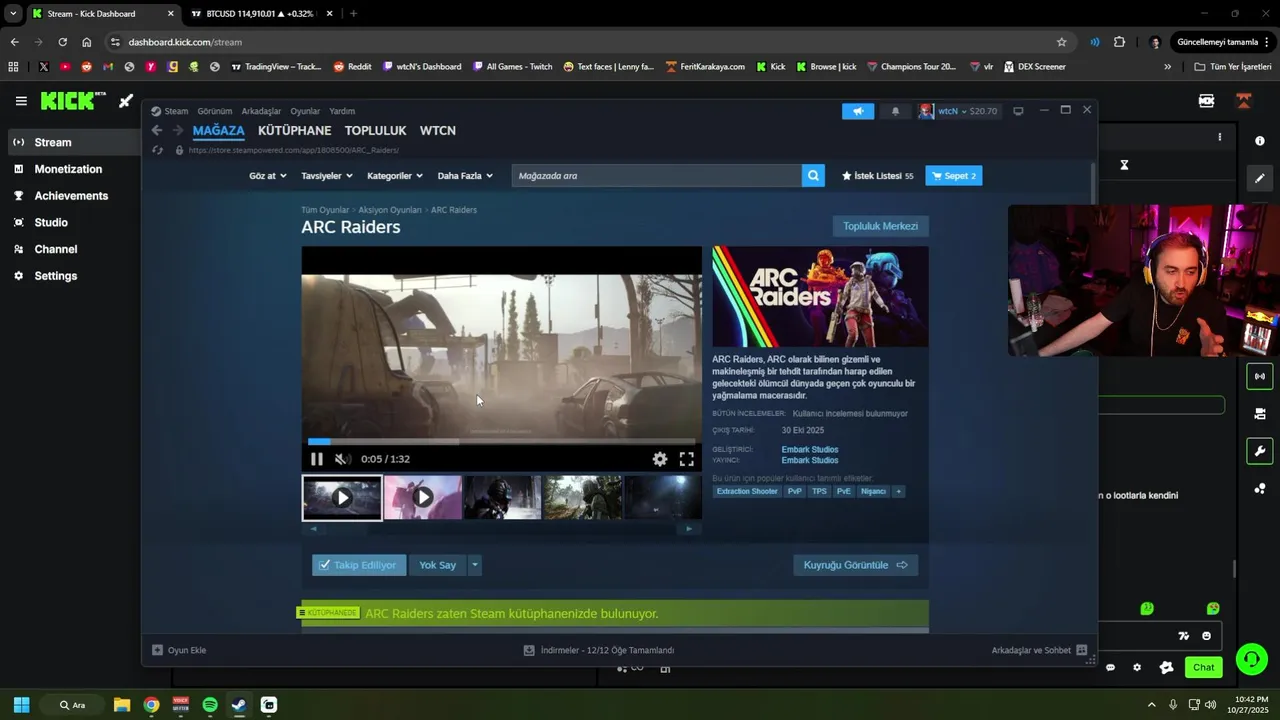This screenshot has width=1280, height=720.
Task: Switch to the TOPLULUK tab
Action: [375, 131]
